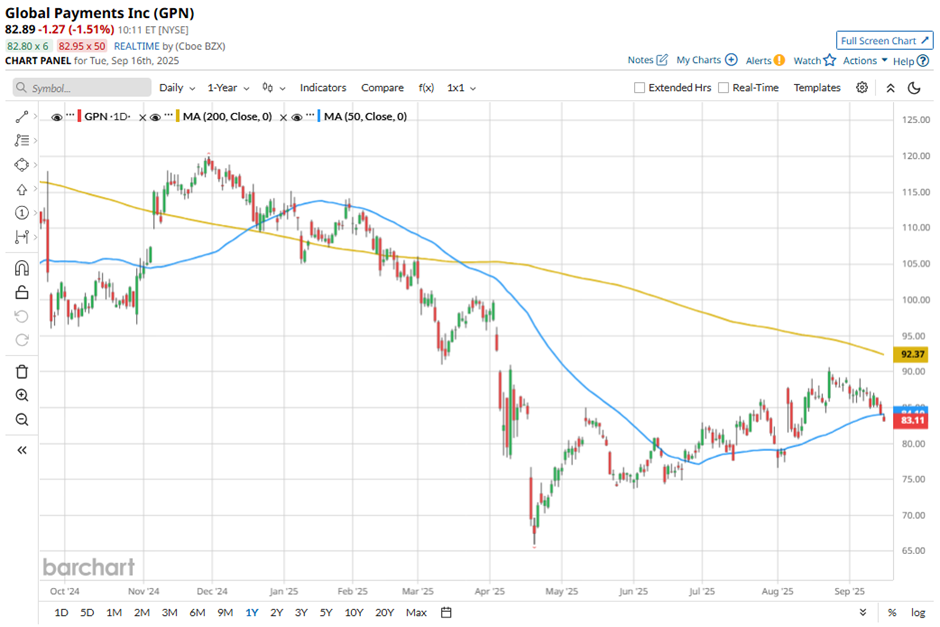
Task: Redo the last chart action
Action: (x=22, y=340)
